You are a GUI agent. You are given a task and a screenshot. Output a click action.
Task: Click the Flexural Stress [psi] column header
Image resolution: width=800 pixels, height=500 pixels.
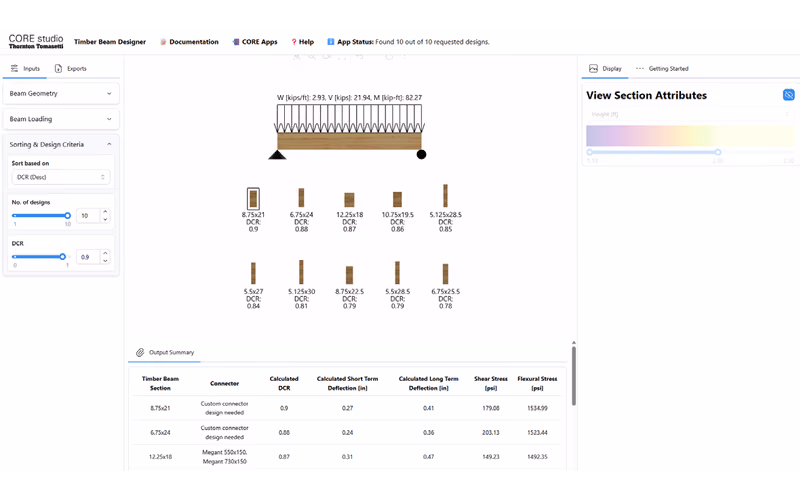(x=537, y=383)
